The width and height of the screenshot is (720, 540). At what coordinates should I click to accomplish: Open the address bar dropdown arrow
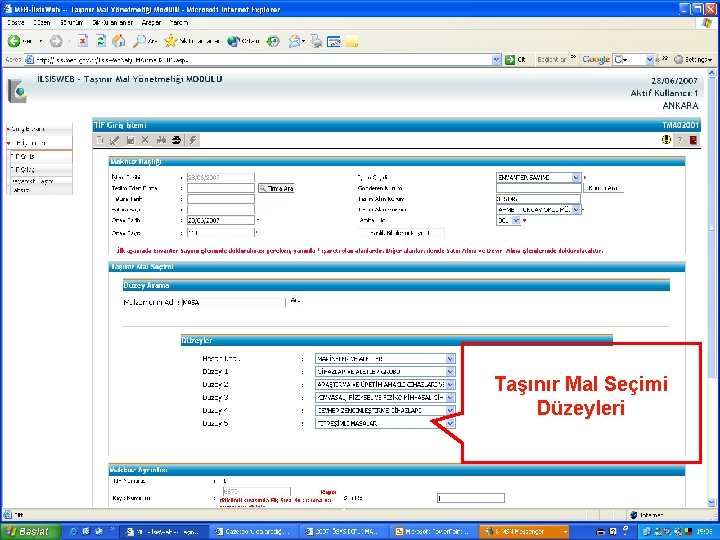(496, 60)
